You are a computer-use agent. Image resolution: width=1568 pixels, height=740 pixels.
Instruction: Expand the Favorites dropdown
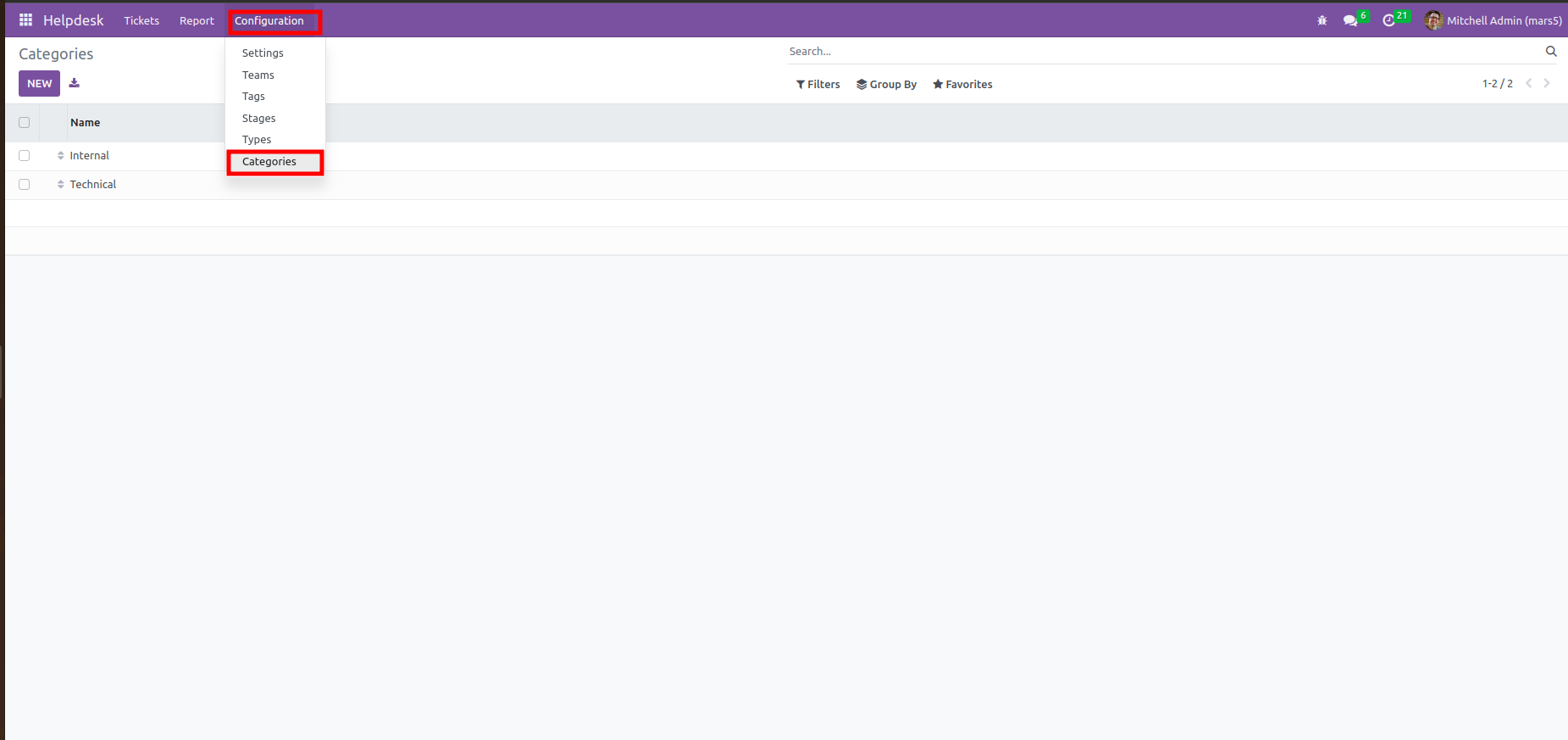[962, 85]
